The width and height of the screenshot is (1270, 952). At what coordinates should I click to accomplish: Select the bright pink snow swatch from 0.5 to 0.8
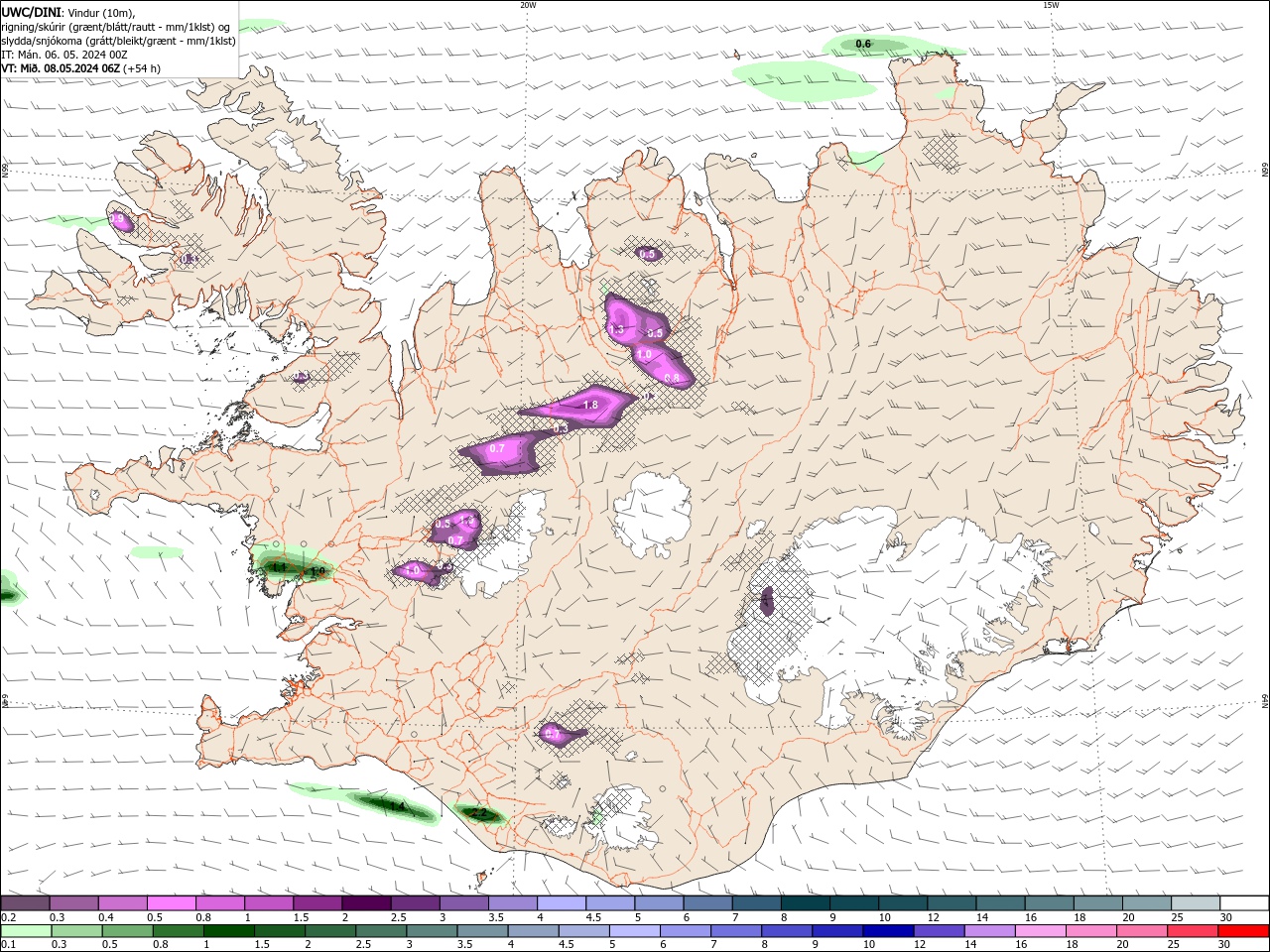[171, 902]
